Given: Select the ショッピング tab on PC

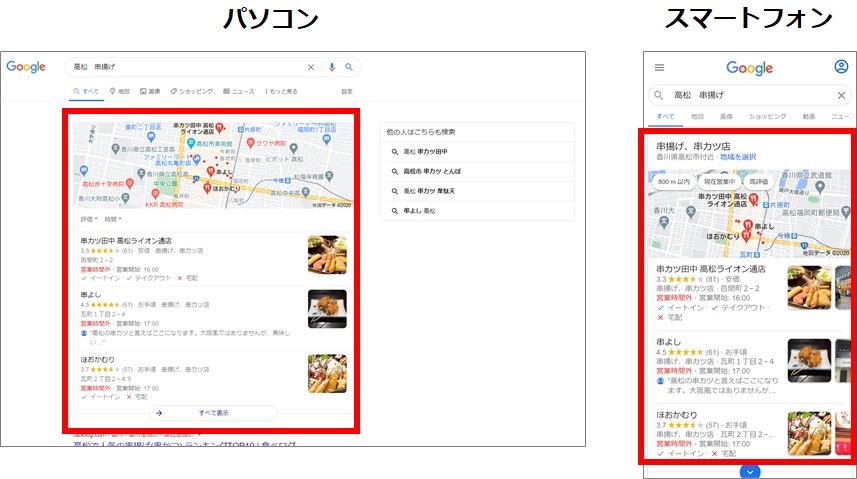Looking at the screenshot, I should pyautogui.click(x=192, y=91).
